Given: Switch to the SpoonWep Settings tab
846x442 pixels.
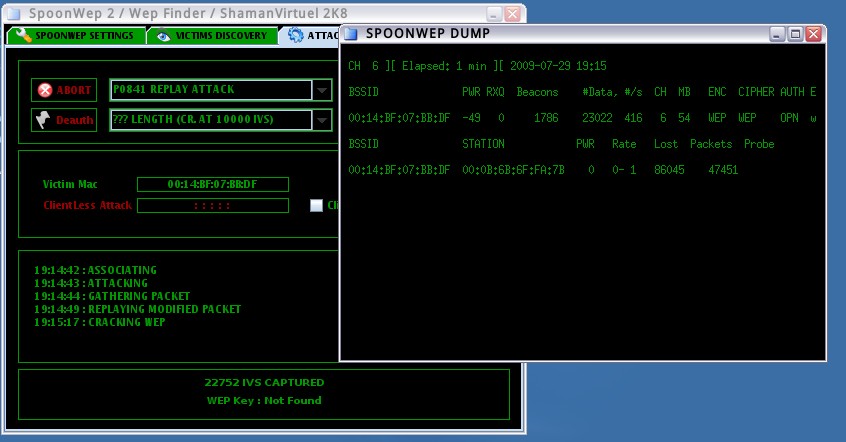Looking at the screenshot, I should tap(75, 36).
